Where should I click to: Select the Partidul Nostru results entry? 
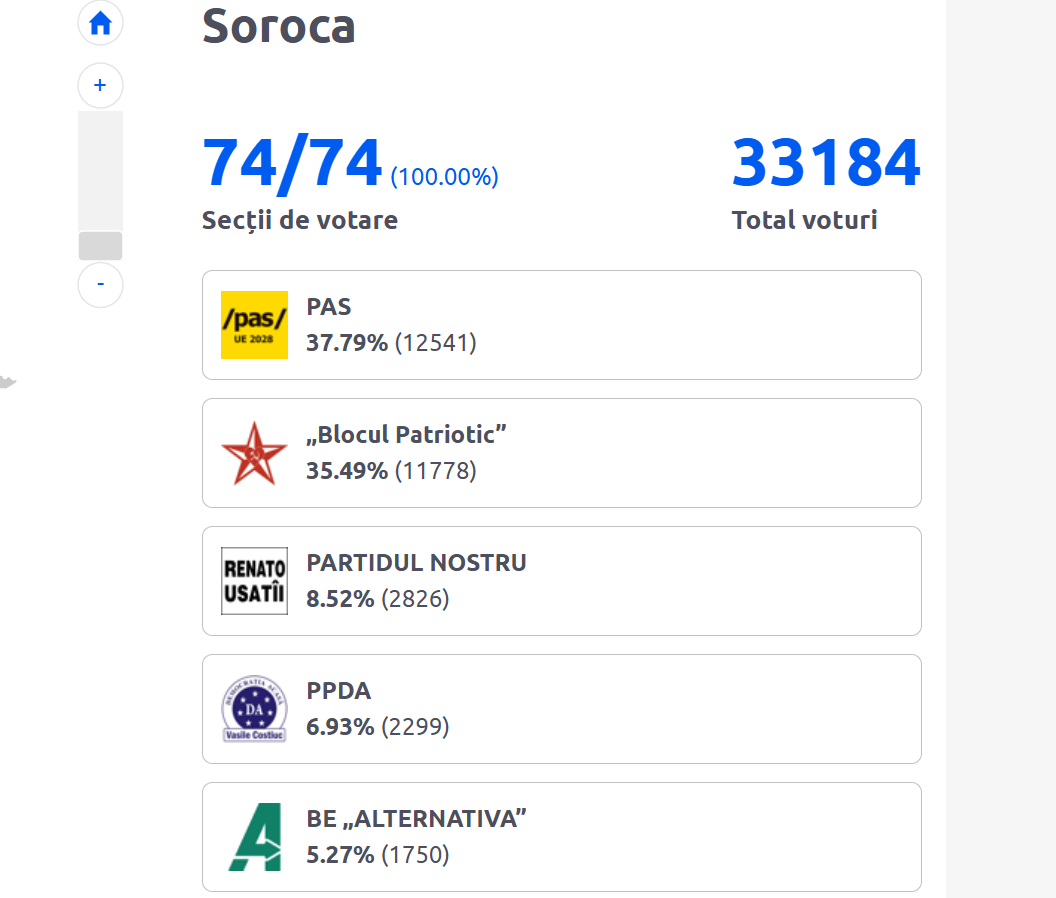561,580
